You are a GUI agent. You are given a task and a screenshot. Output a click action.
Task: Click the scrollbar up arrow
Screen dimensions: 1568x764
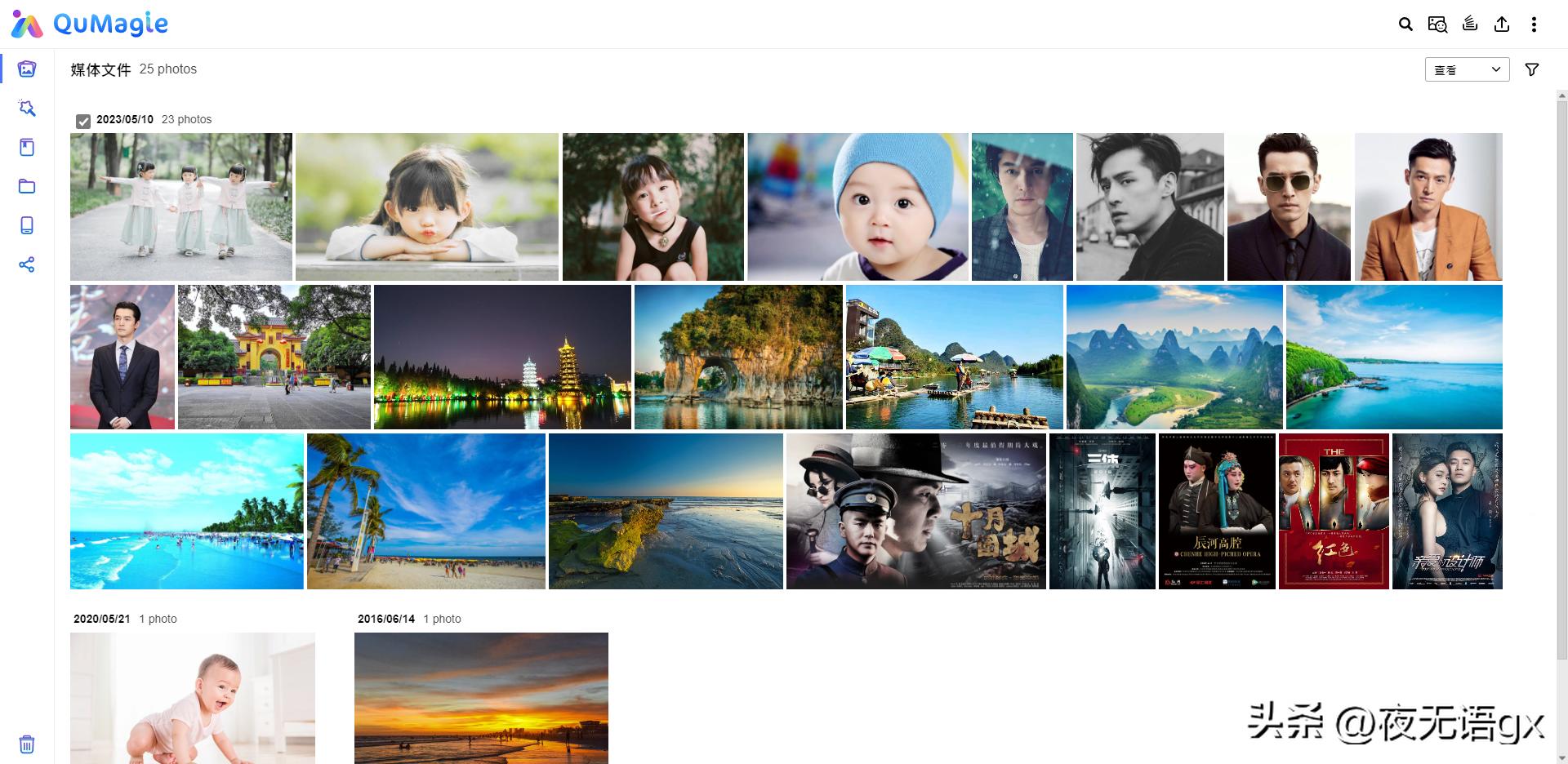click(1562, 95)
